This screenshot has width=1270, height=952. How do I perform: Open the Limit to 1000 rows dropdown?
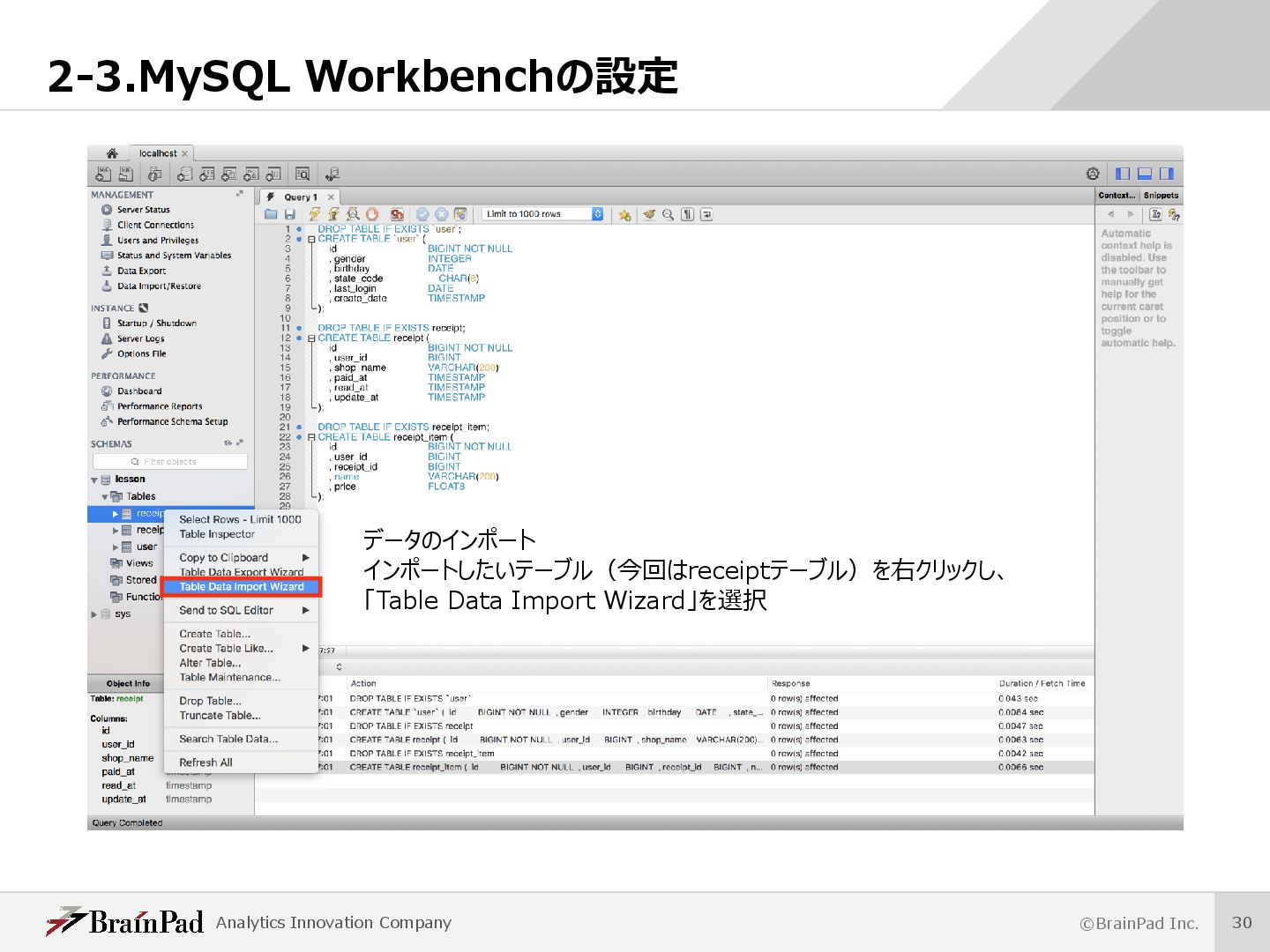[x=542, y=214]
